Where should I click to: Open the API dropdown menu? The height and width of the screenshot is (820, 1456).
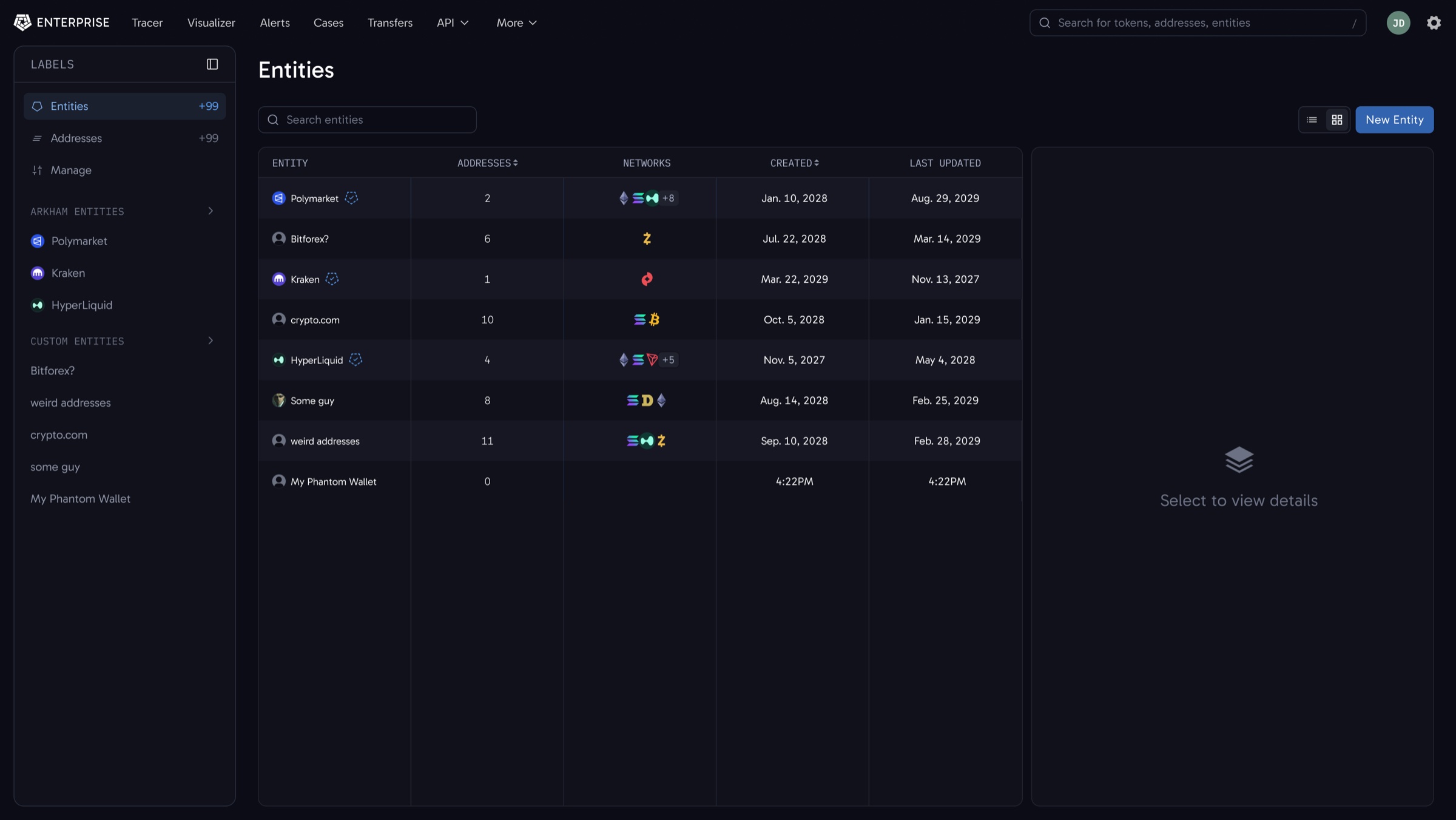[453, 22]
